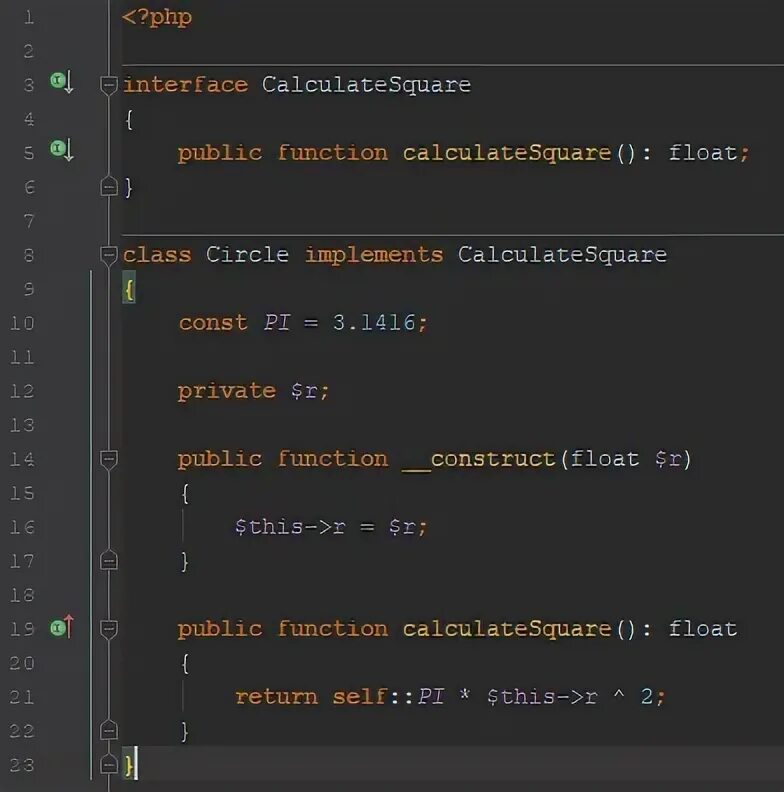The height and width of the screenshot is (792, 784).
Task: Click fold end marker on line 17
Action: [x=109, y=561]
